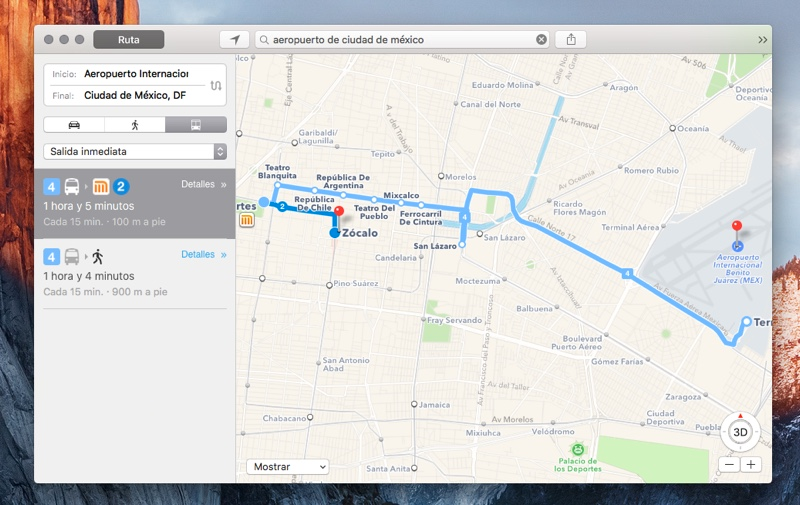800x505 pixels.
Task: Click the walking figure icon in the second route
Action: pyautogui.click(x=98, y=257)
